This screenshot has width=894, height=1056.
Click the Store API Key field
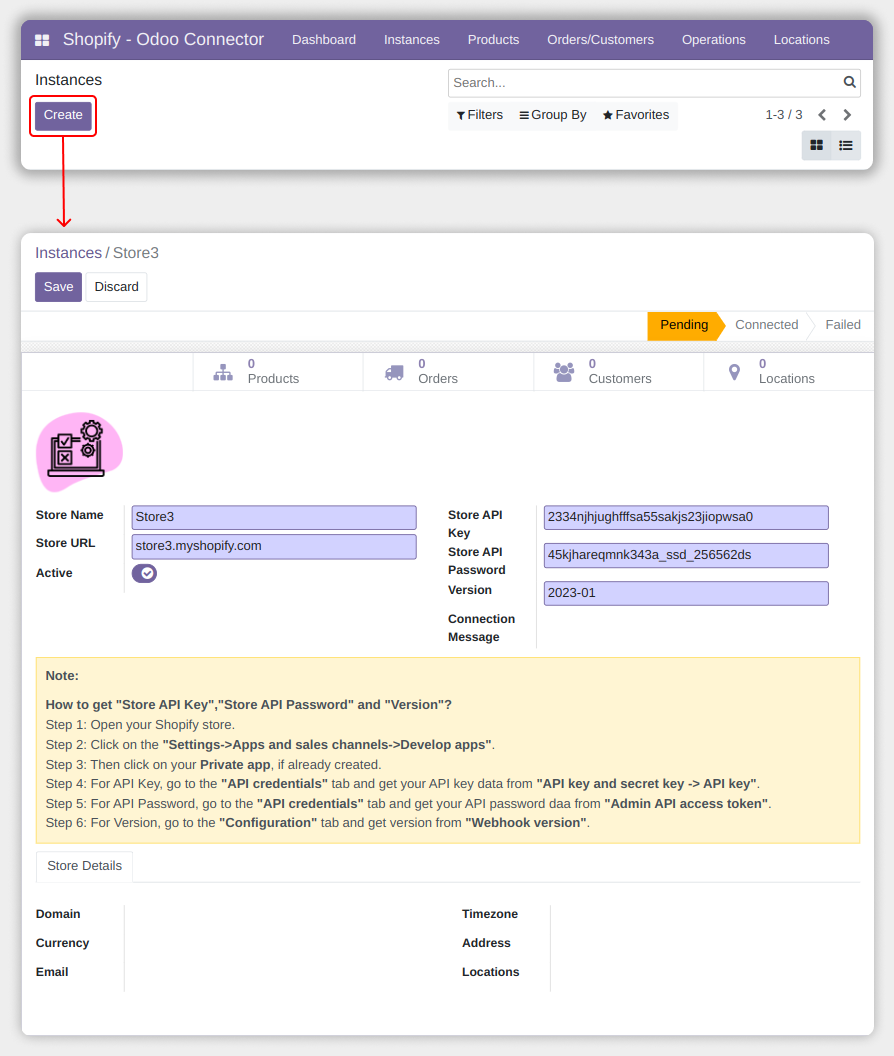pyautogui.click(x=686, y=517)
